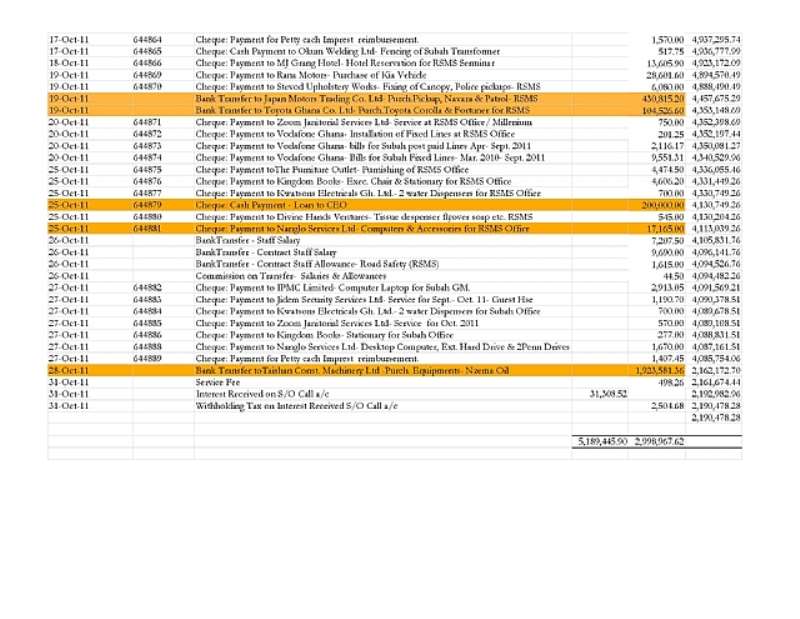
Task: Select Jidem Security Services description
Action: [364, 300]
